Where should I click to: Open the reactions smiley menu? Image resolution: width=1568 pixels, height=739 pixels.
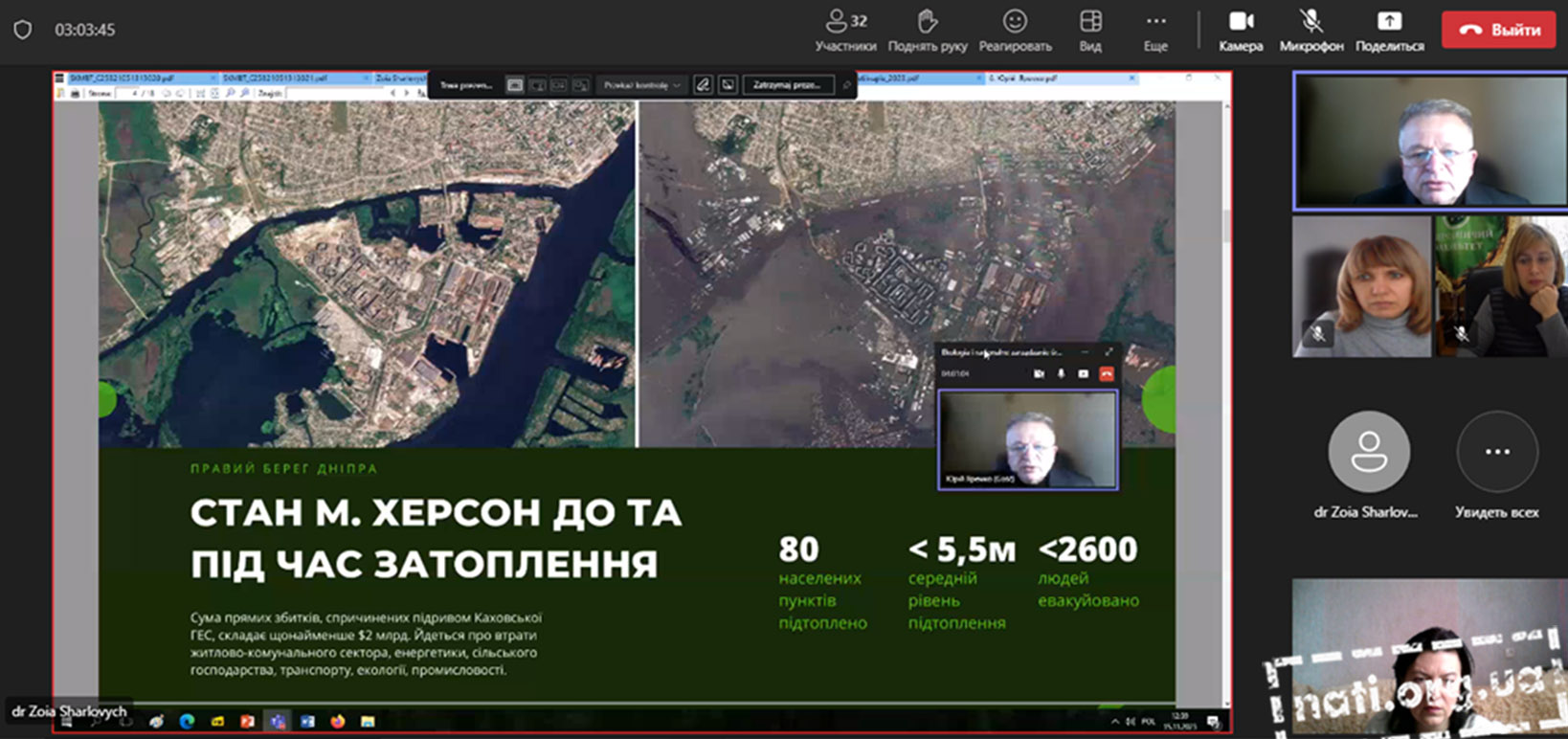(x=1015, y=31)
